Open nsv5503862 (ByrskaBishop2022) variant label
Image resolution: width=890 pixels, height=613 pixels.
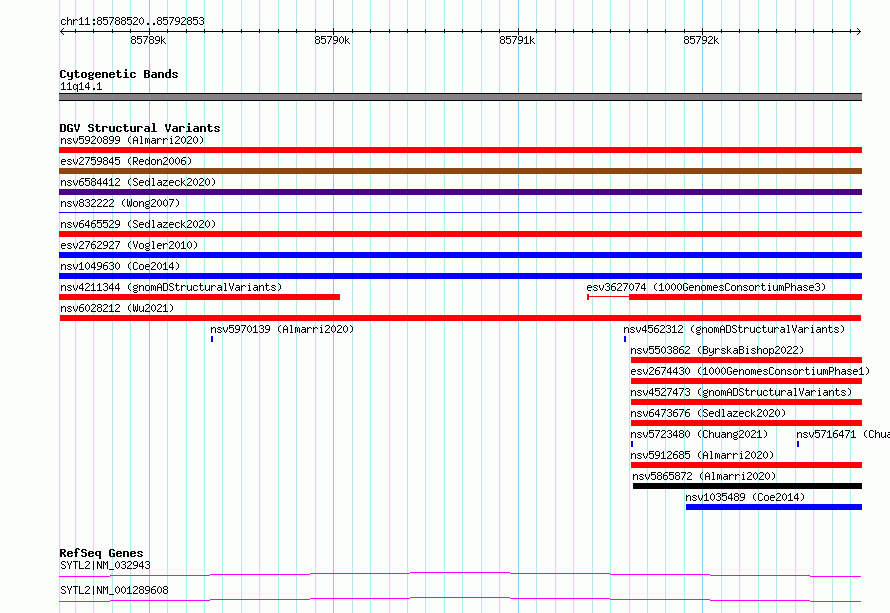pyautogui.click(x=717, y=350)
